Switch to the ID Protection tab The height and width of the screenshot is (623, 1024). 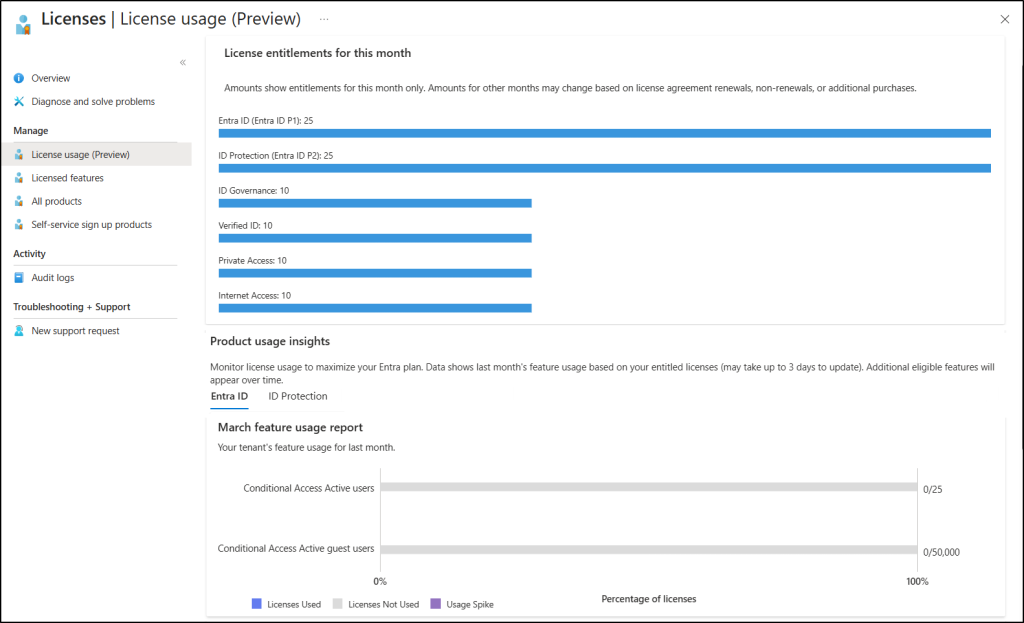pyautogui.click(x=297, y=396)
